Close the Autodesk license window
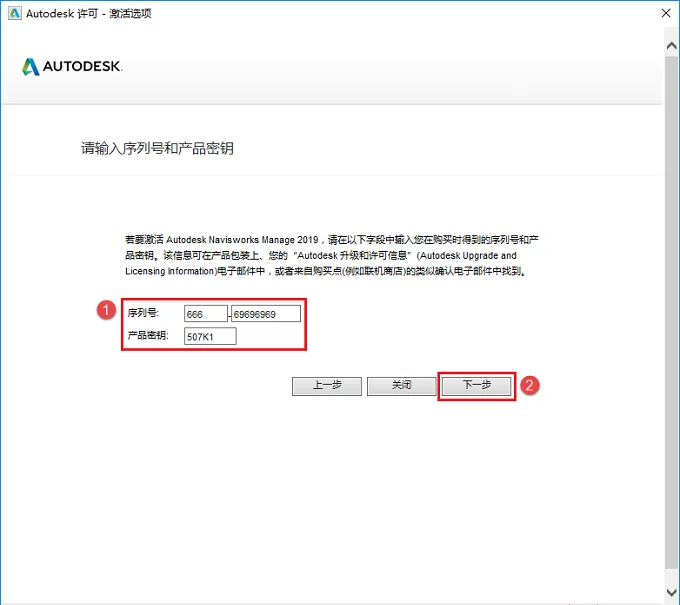 [666, 13]
